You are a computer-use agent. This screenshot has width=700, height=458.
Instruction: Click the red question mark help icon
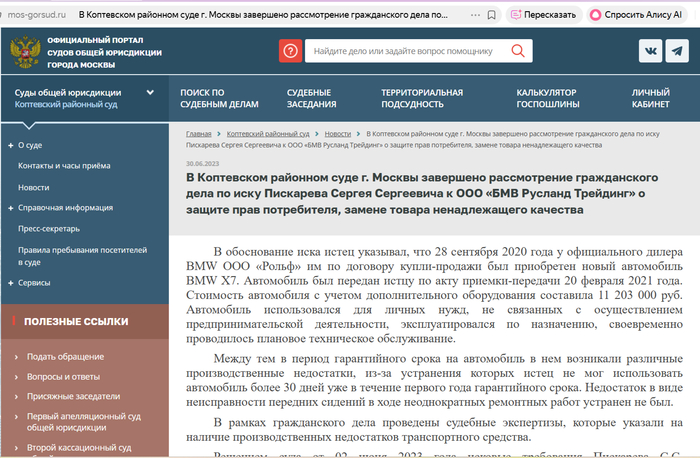coord(291,51)
